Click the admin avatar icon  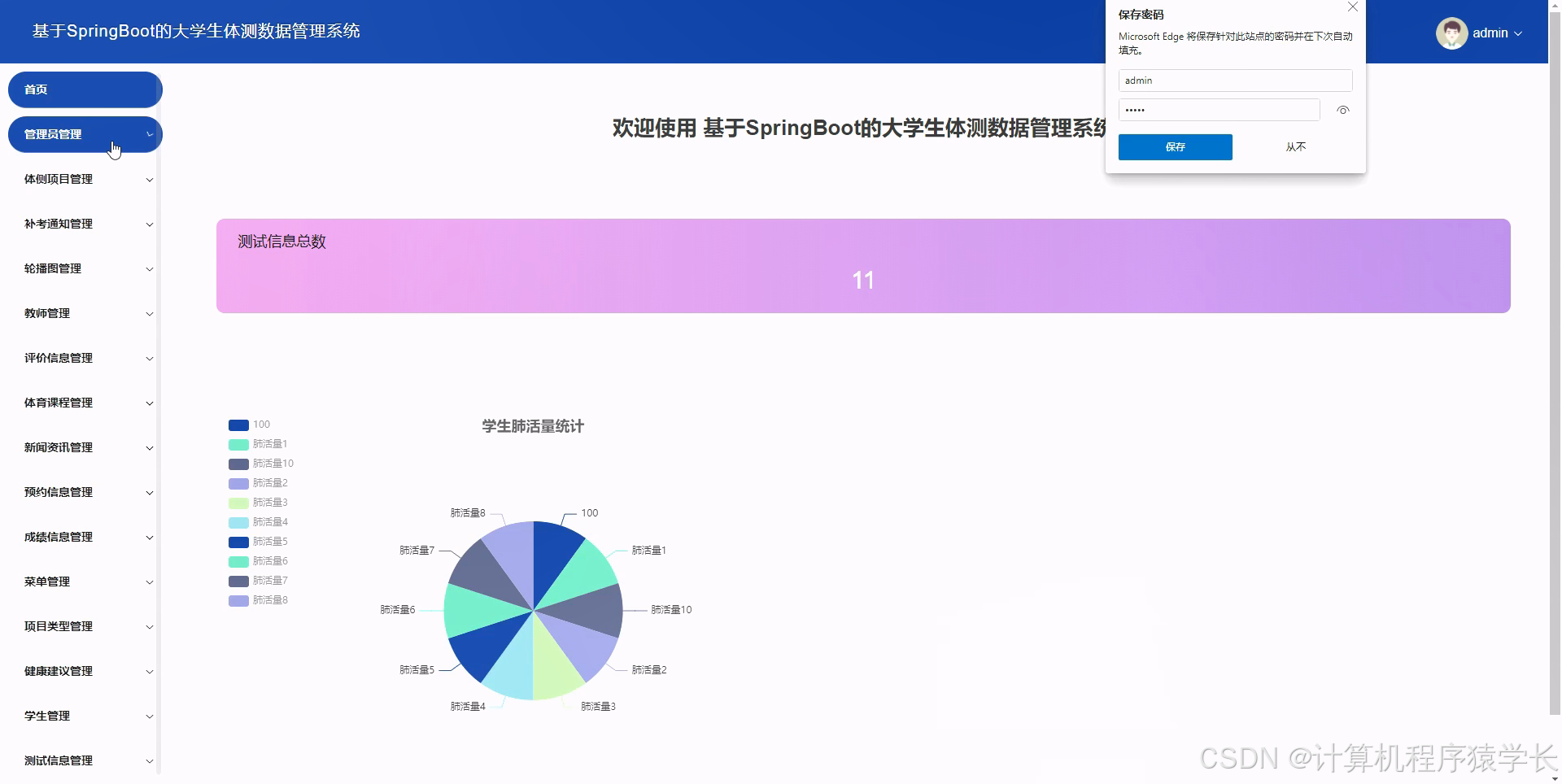[1453, 33]
